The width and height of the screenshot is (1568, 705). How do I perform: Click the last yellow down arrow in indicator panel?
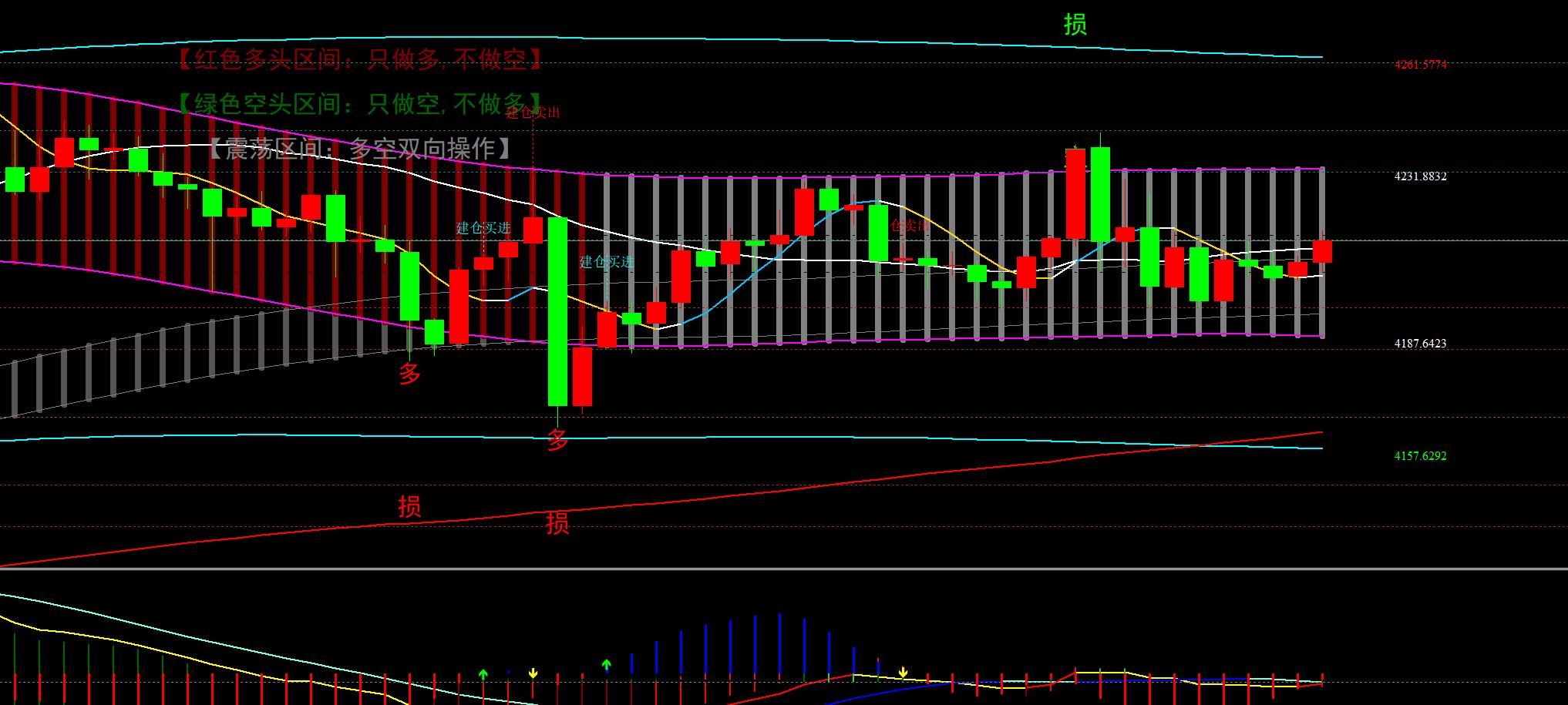click(x=903, y=673)
